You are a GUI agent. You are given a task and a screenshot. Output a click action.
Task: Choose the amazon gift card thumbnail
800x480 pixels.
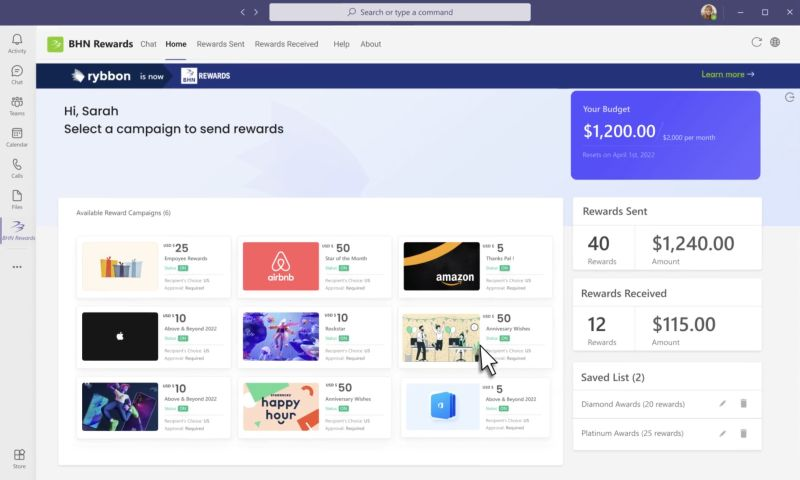pos(441,266)
